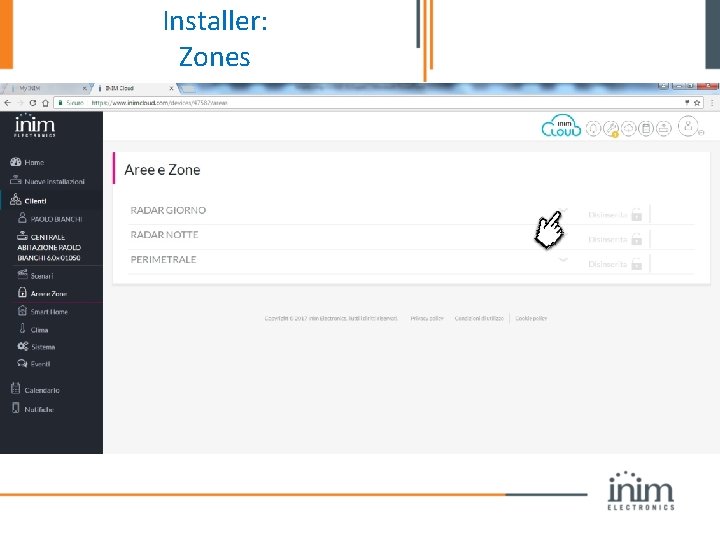Select Clienti in the sidebar

pyautogui.click(x=35, y=201)
